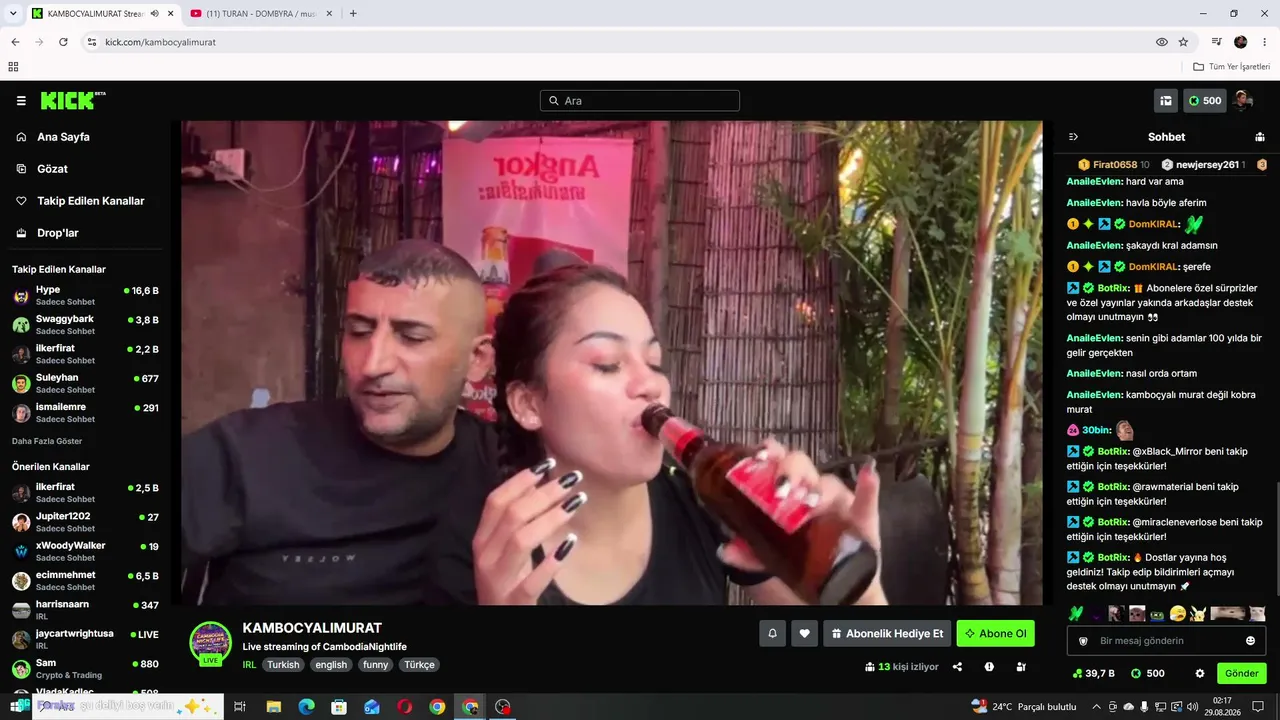
Task: Expand followed list with Daha Fazla Göster
Action: click(x=47, y=441)
